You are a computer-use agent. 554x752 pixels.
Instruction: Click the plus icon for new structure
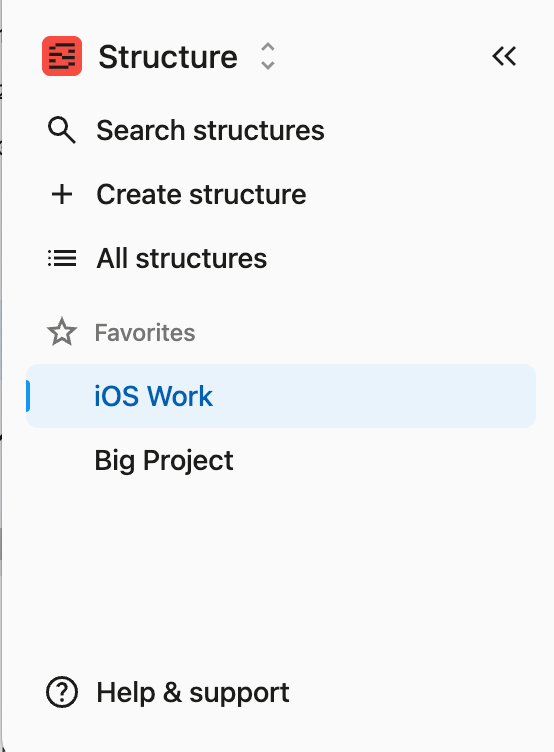click(62, 195)
